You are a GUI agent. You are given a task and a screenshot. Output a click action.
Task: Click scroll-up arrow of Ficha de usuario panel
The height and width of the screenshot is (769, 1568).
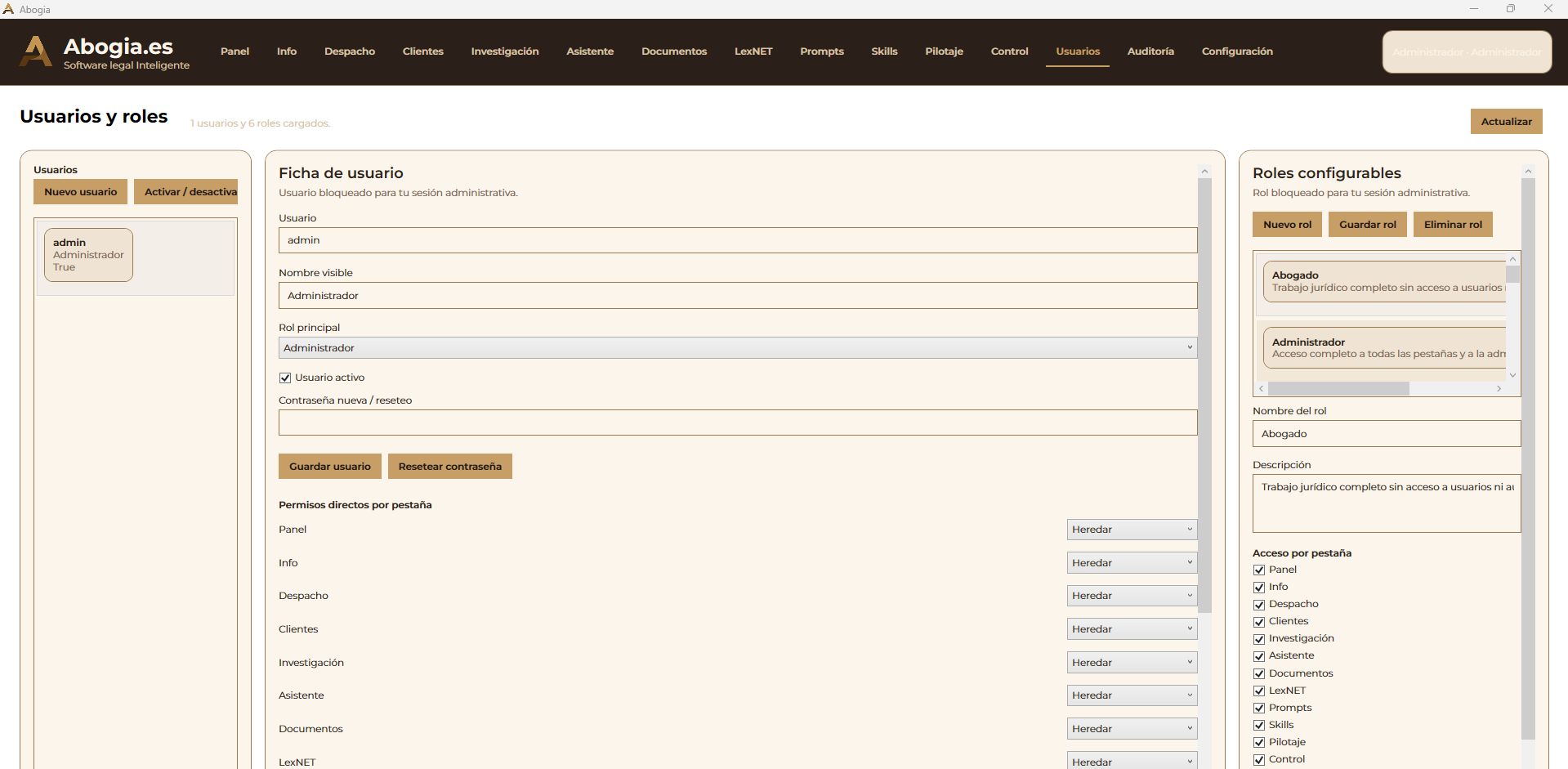(1204, 172)
